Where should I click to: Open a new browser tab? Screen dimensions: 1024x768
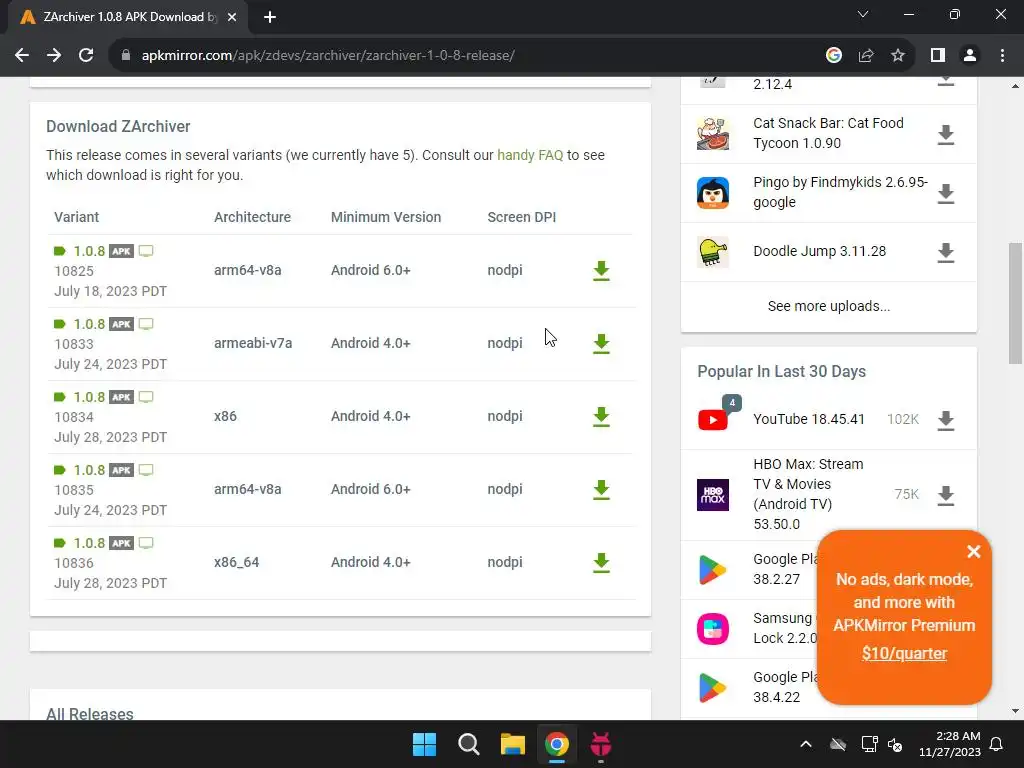pyautogui.click(x=270, y=17)
